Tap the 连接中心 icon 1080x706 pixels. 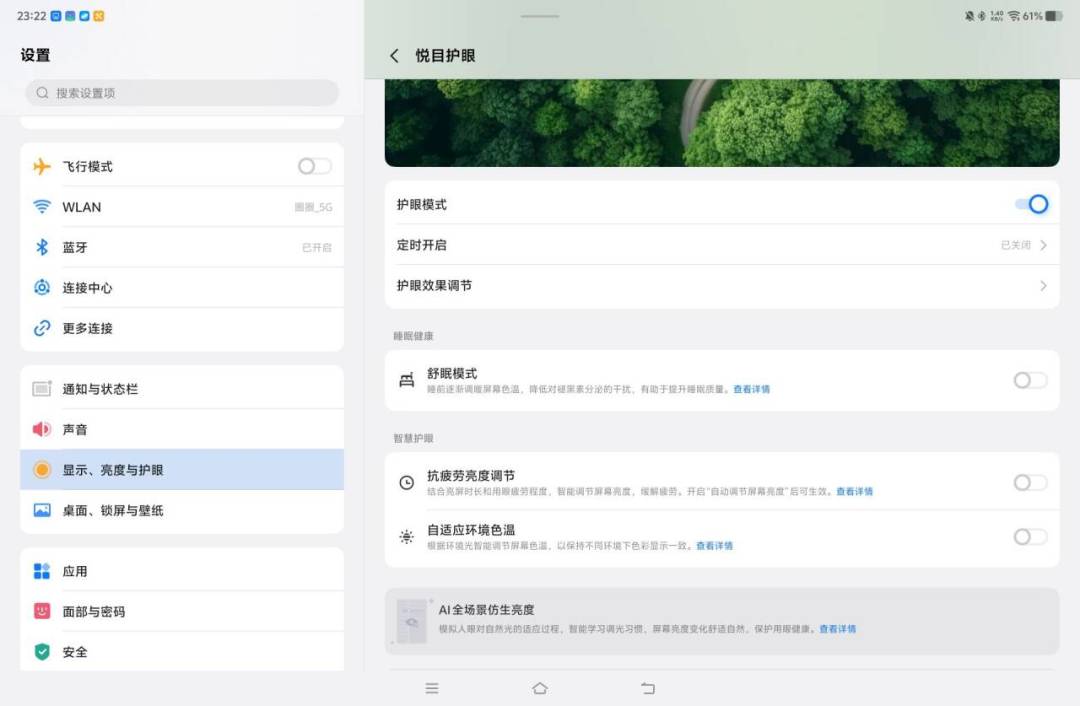[x=42, y=287]
